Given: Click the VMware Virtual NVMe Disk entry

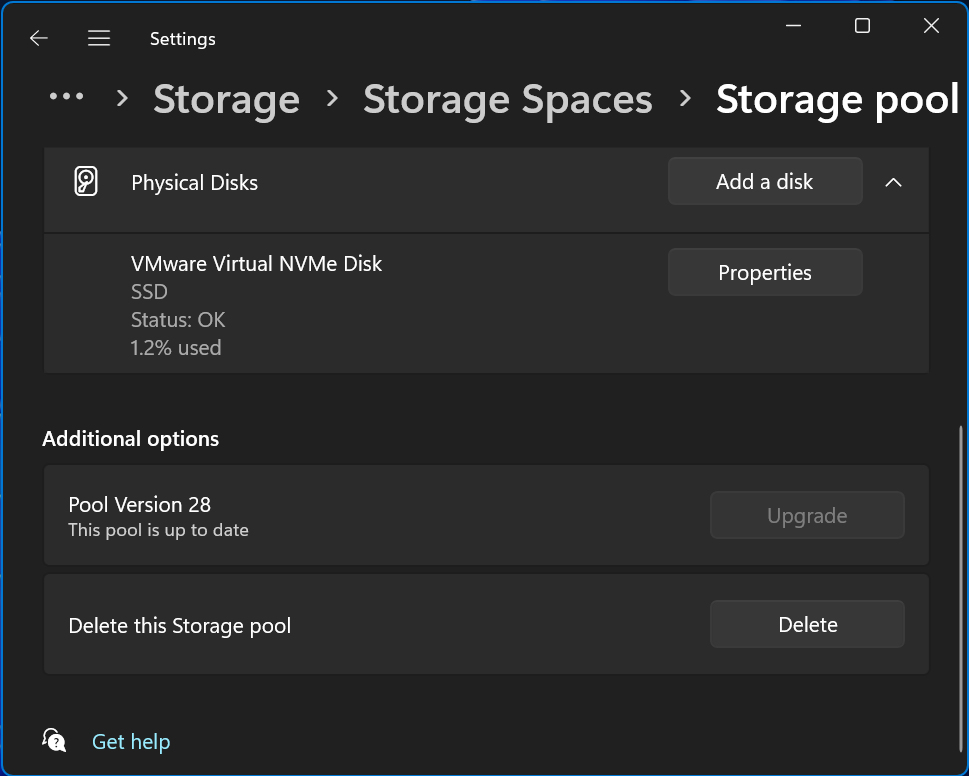Looking at the screenshot, I should [x=256, y=263].
